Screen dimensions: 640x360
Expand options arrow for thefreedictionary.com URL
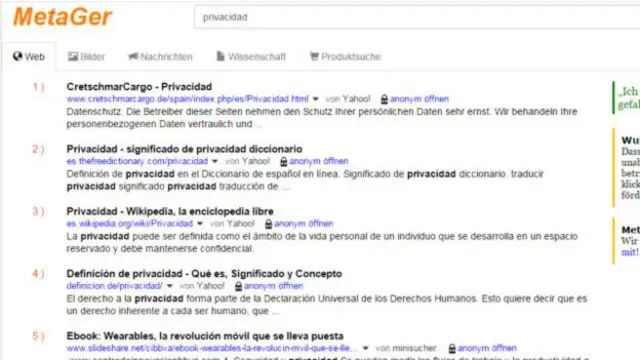pos(215,161)
